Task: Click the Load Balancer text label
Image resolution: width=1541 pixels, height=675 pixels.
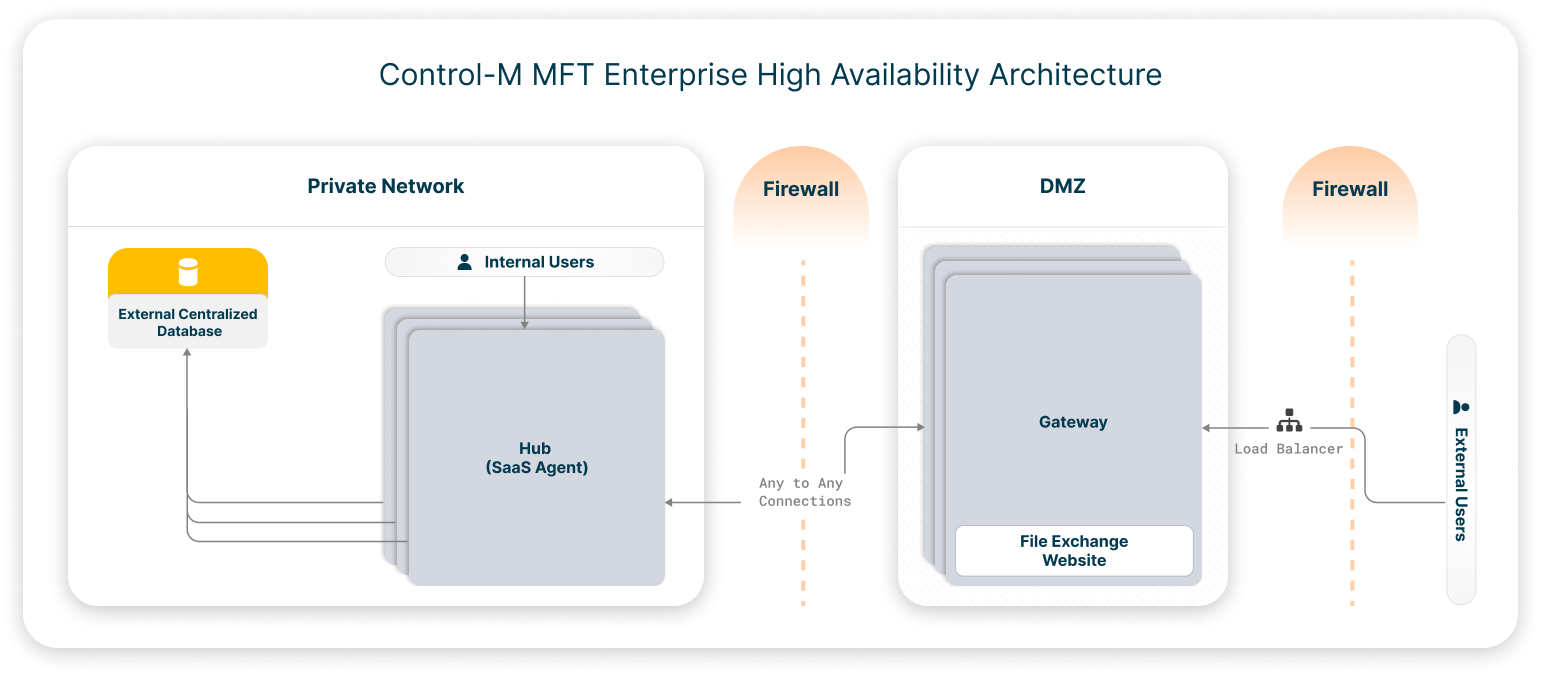Action: pos(1288,449)
